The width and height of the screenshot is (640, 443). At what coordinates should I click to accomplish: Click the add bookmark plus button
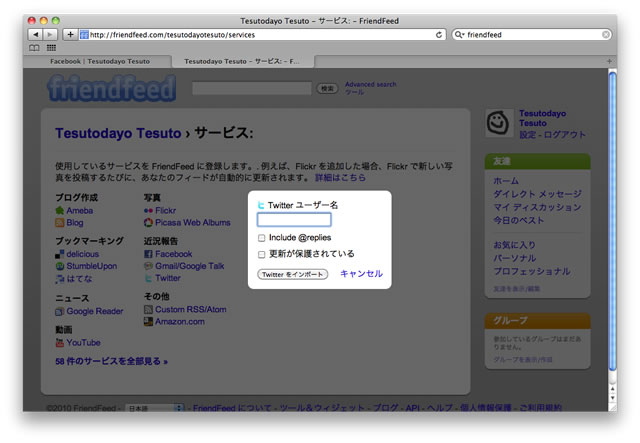point(70,35)
